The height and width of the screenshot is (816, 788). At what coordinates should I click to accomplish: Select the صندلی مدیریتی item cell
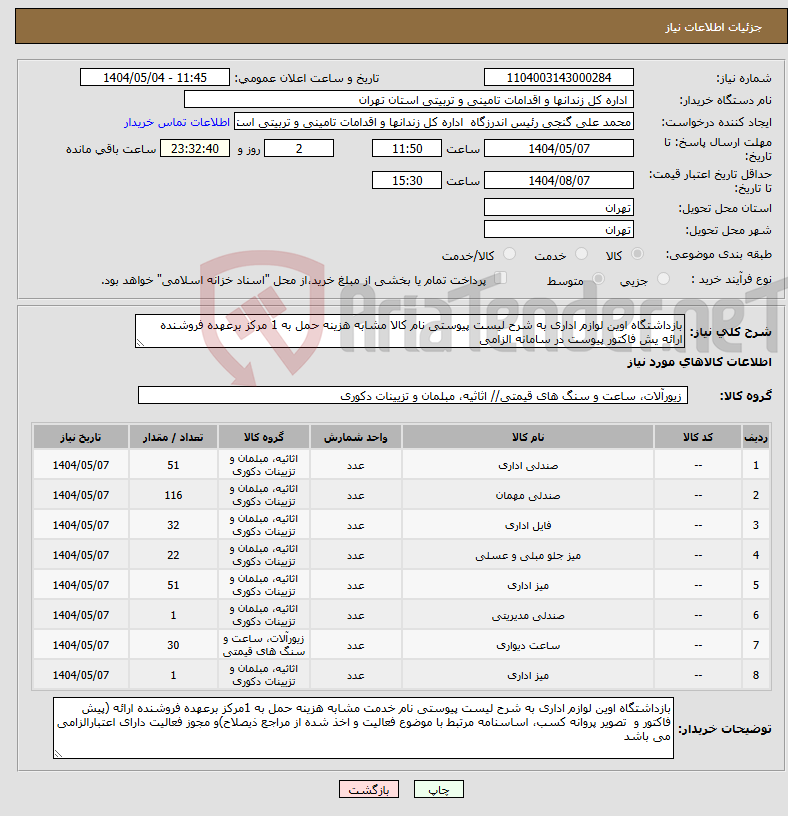pyautogui.click(x=528, y=615)
